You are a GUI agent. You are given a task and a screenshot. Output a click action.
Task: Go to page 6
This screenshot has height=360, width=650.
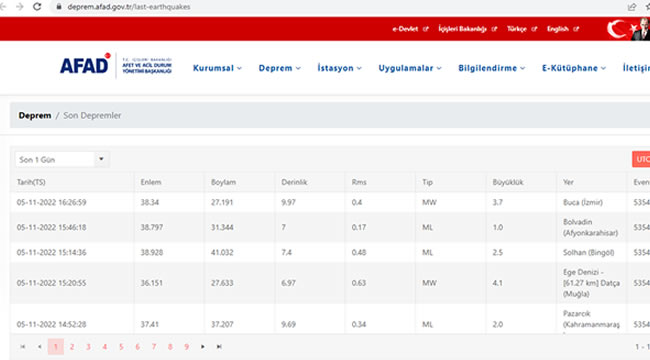click(x=137, y=347)
